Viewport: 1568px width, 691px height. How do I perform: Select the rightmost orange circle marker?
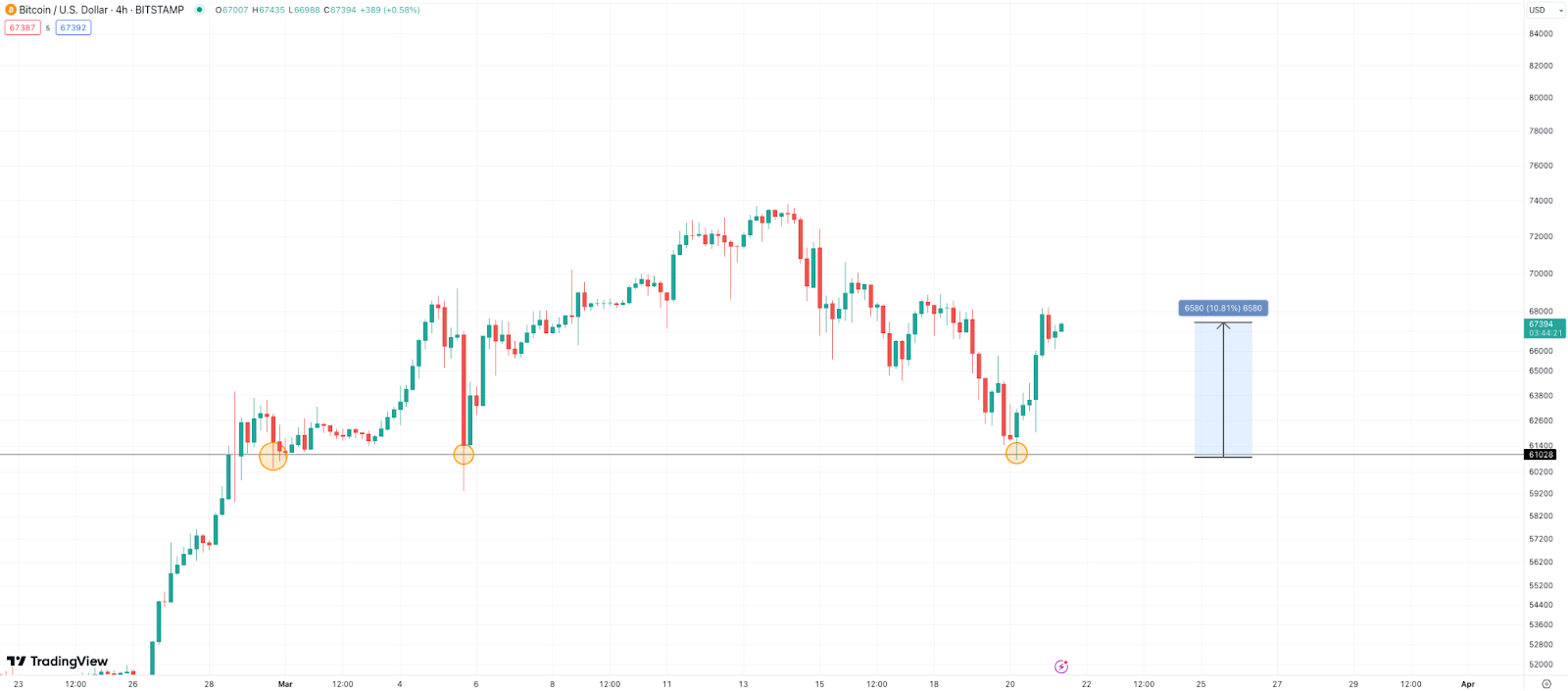pyautogui.click(x=1016, y=453)
